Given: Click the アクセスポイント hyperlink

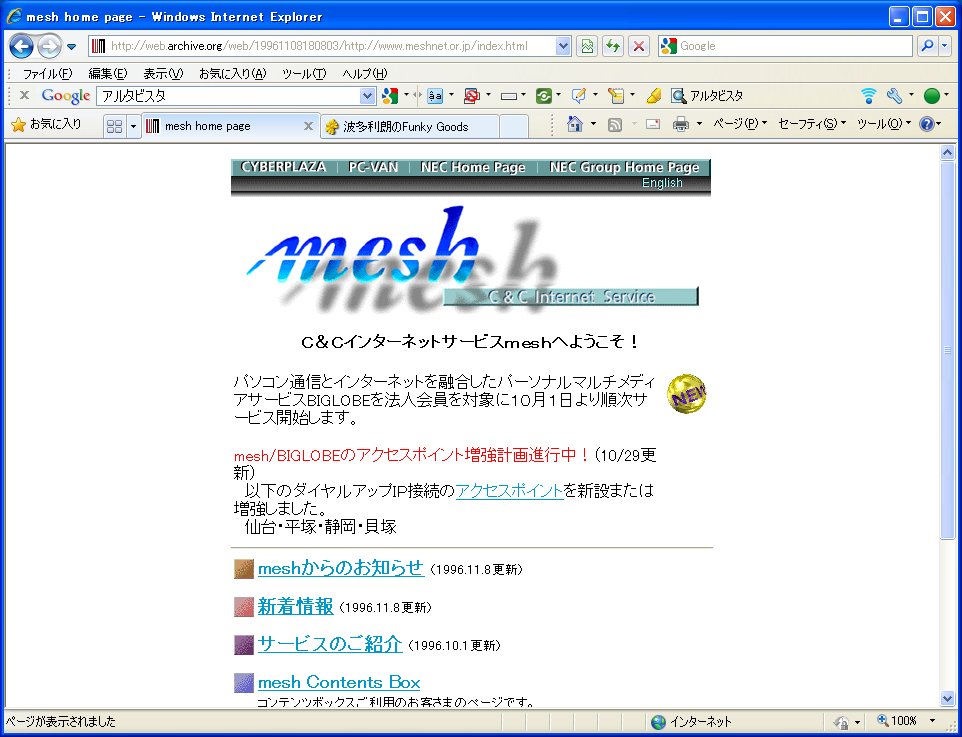Looking at the screenshot, I should (x=509, y=491).
